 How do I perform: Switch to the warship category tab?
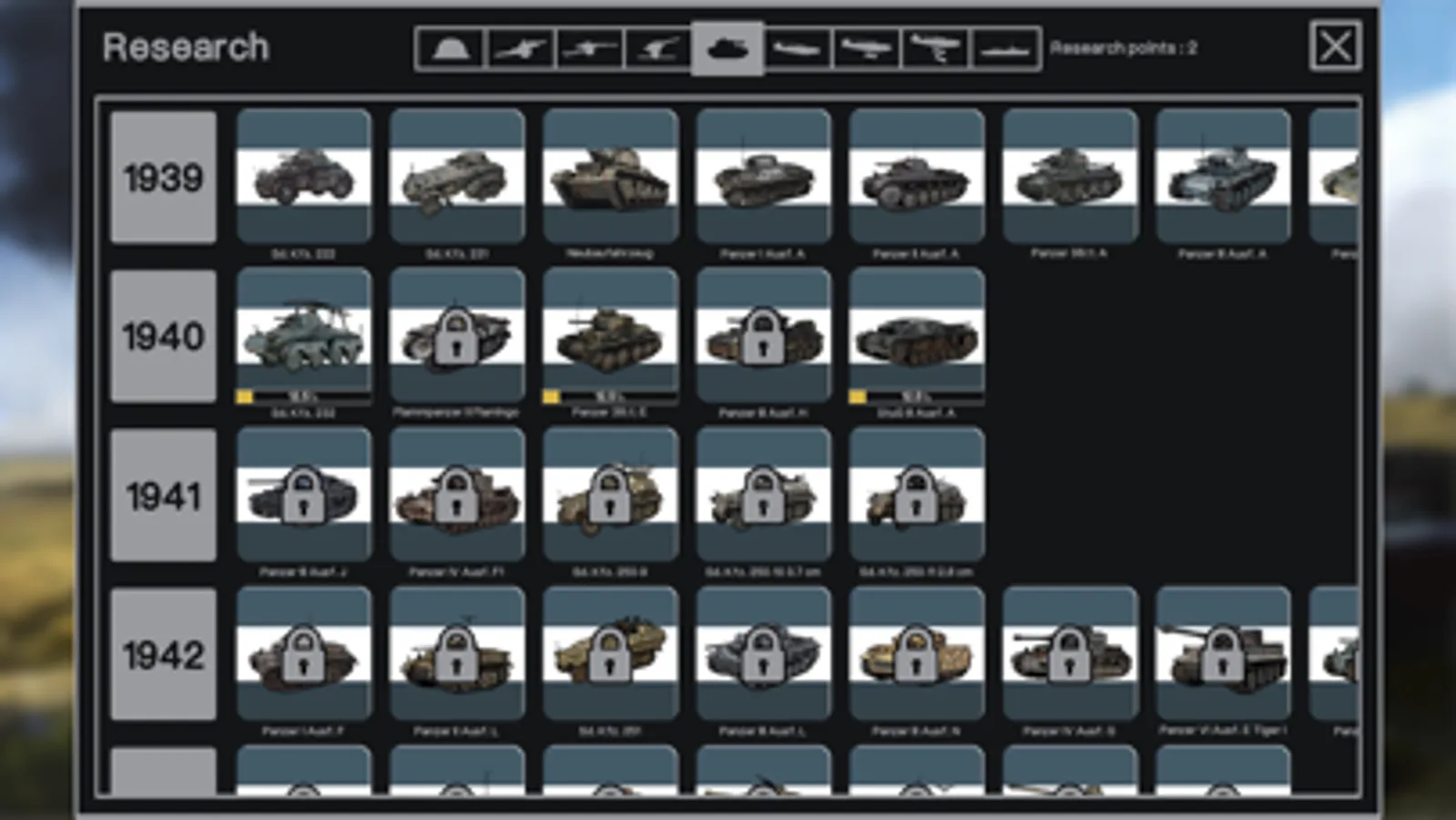coord(1005,48)
